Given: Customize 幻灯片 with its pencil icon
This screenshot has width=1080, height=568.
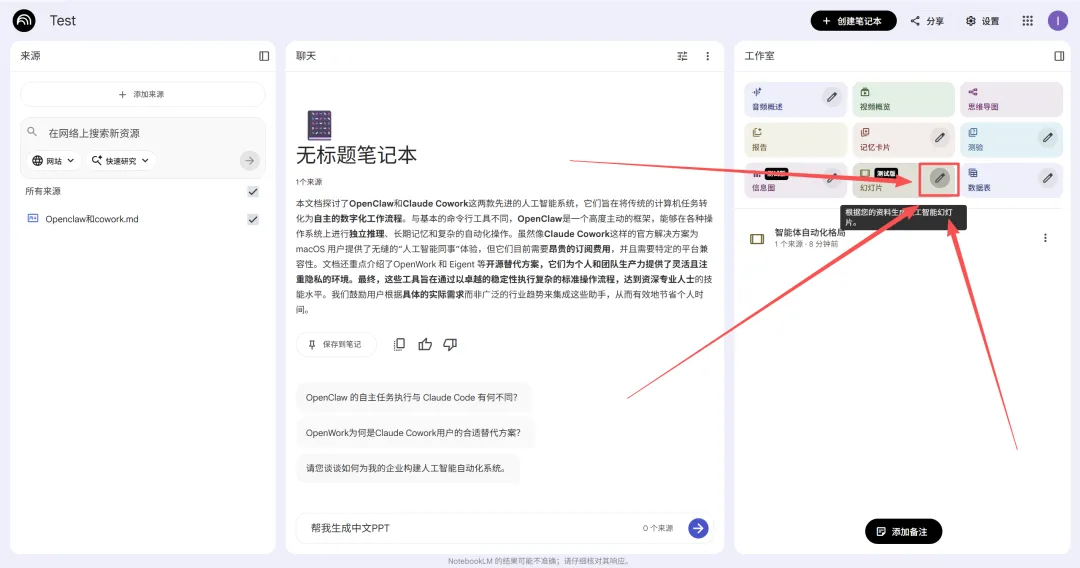Looking at the screenshot, I should click(x=939, y=178).
